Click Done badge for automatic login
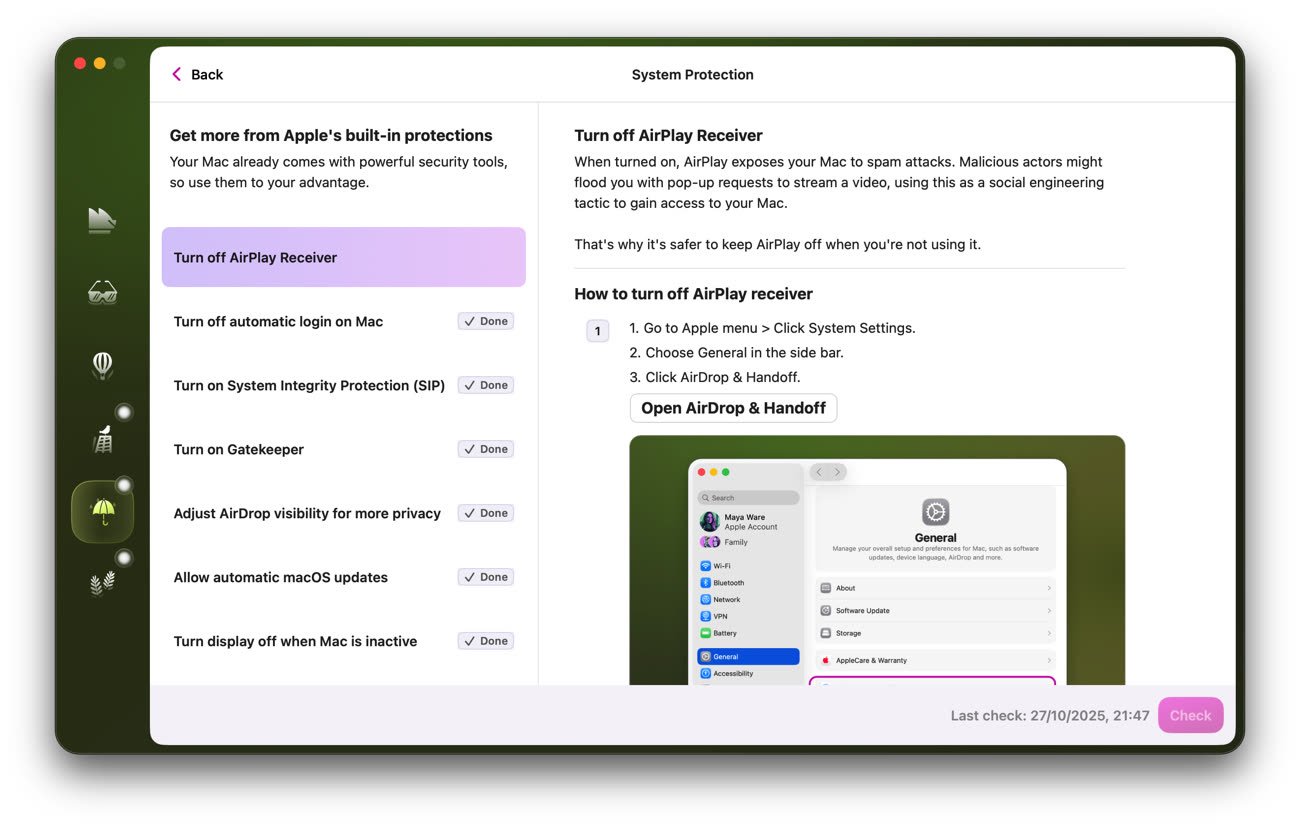1300x827 pixels. (485, 321)
